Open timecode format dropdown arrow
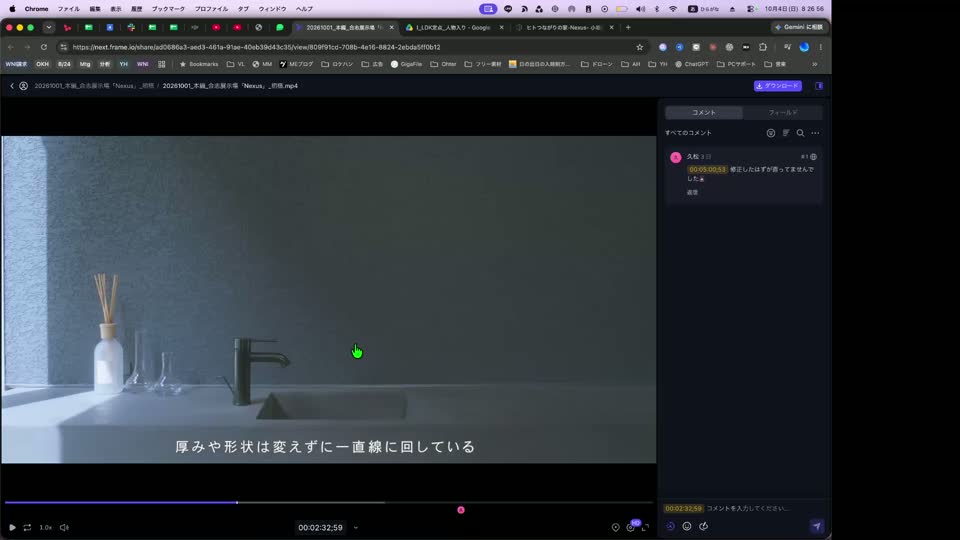The height and width of the screenshot is (540, 960). 356,528
